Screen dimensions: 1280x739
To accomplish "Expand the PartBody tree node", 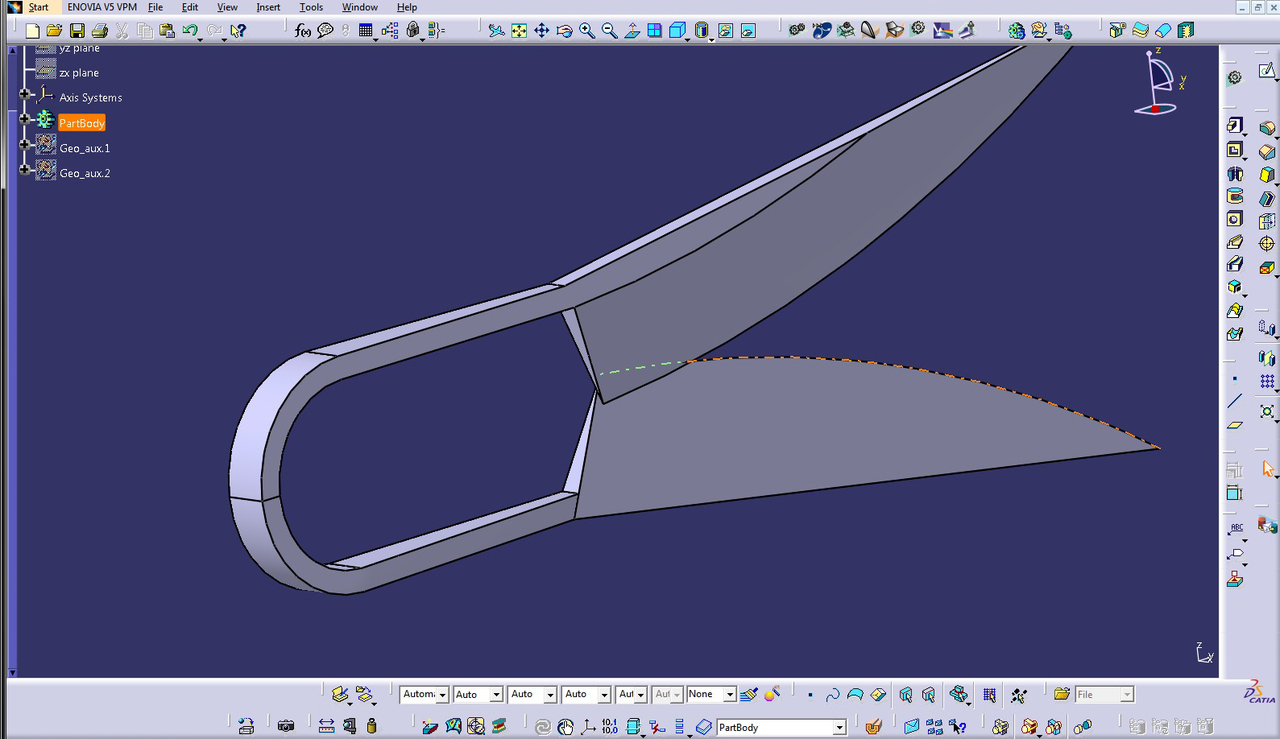I will (24, 119).
